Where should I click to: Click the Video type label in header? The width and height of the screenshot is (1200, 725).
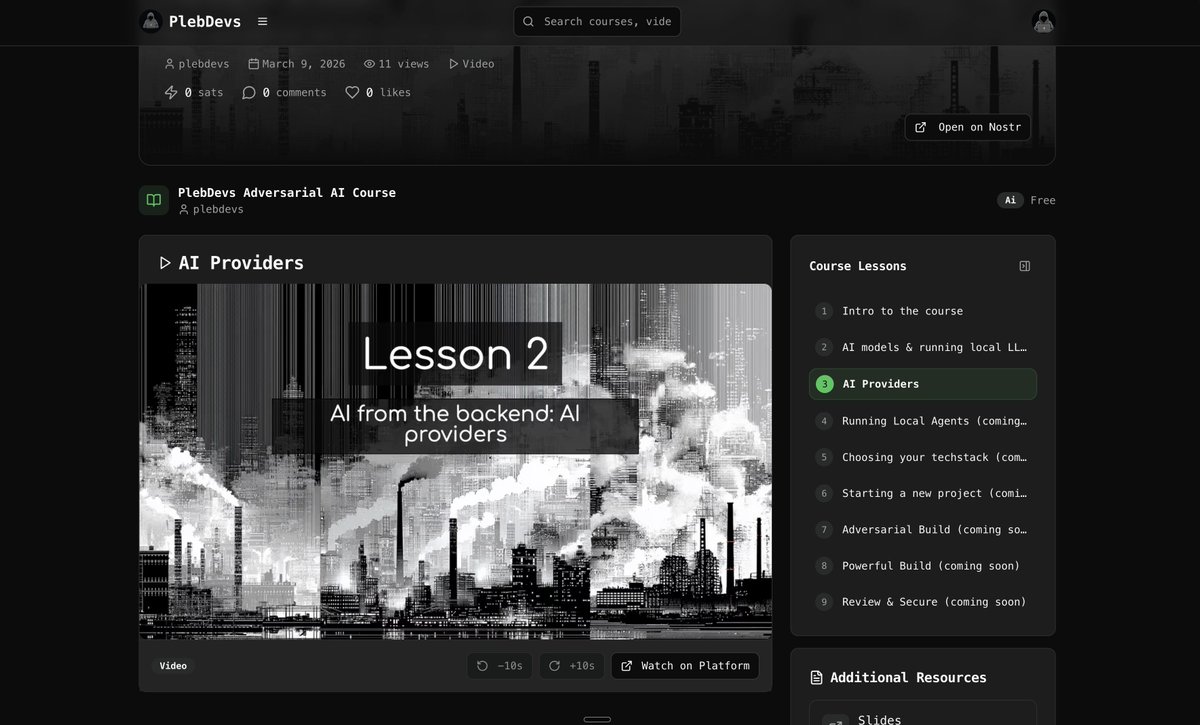tap(471, 64)
